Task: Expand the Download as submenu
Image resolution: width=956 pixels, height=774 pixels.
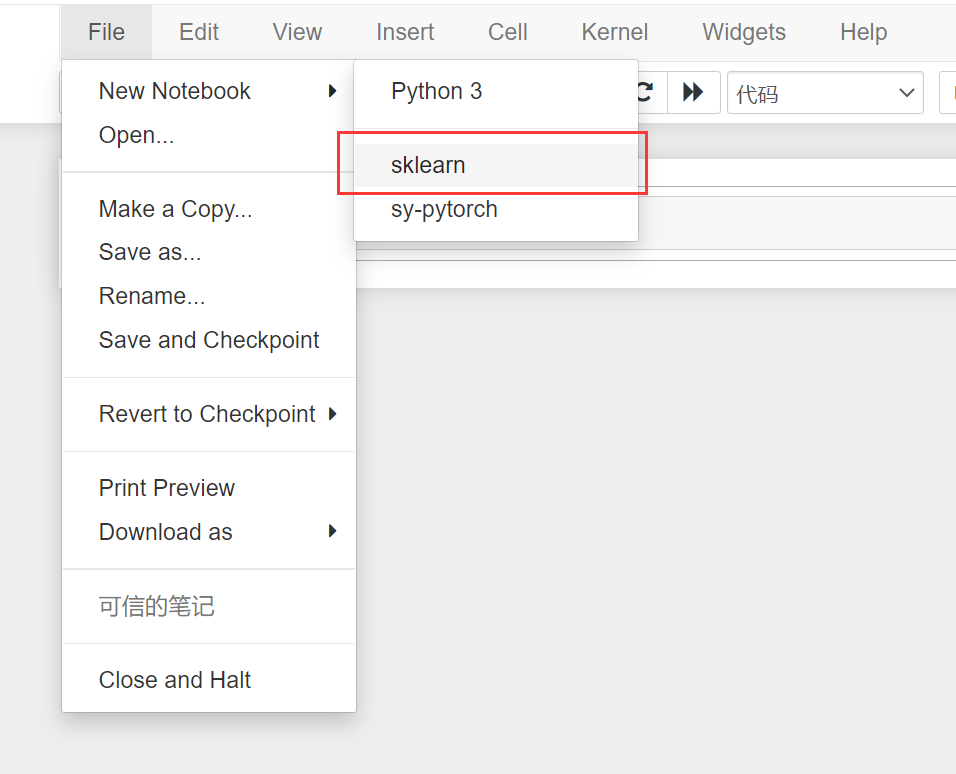Action: 331,532
